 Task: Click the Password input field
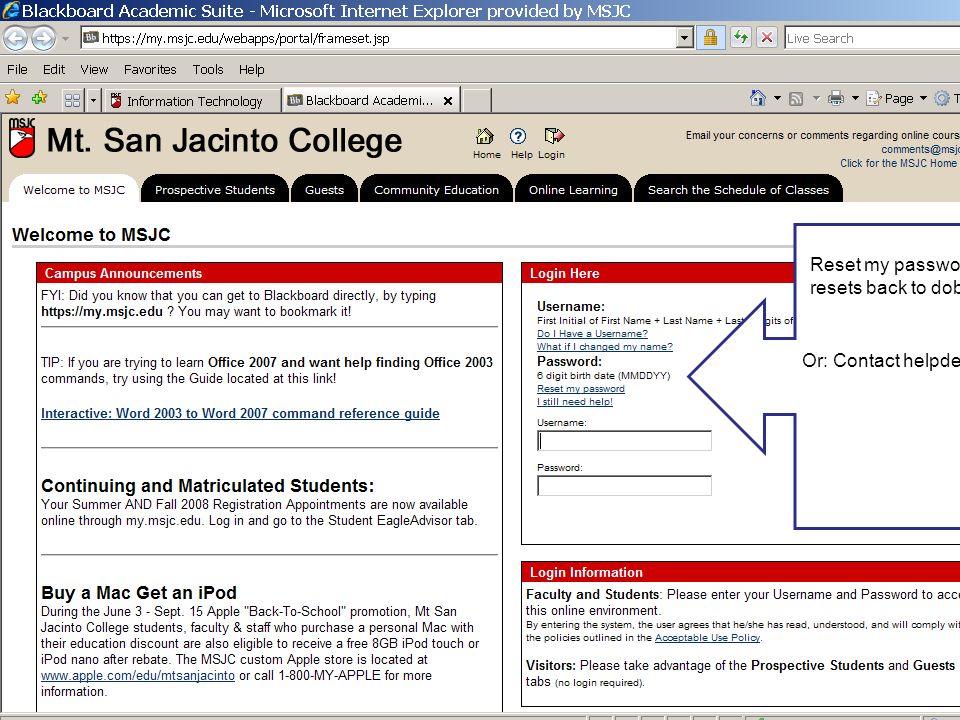[624, 486]
